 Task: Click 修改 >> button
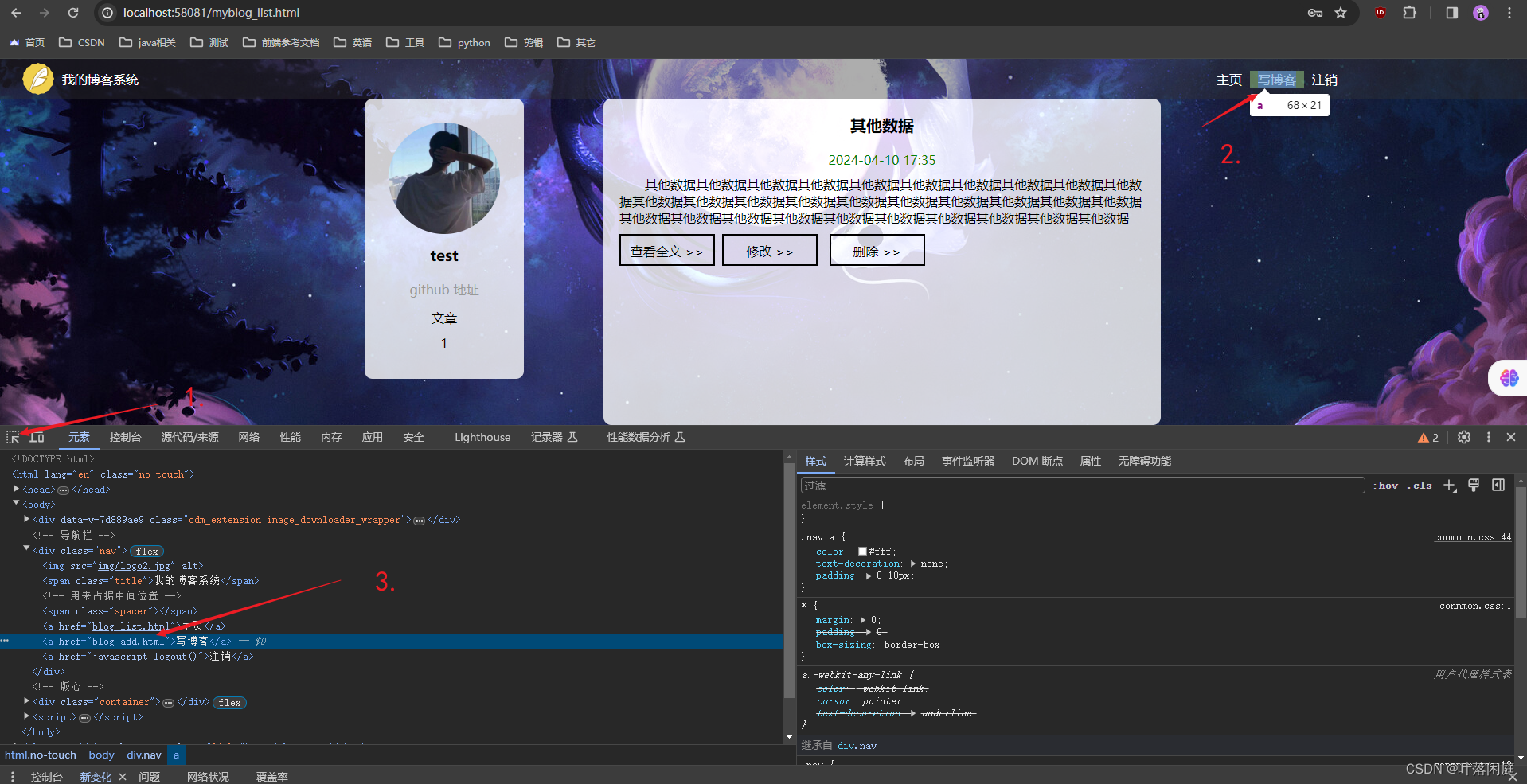pyautogui.click(x=769, y=250)
